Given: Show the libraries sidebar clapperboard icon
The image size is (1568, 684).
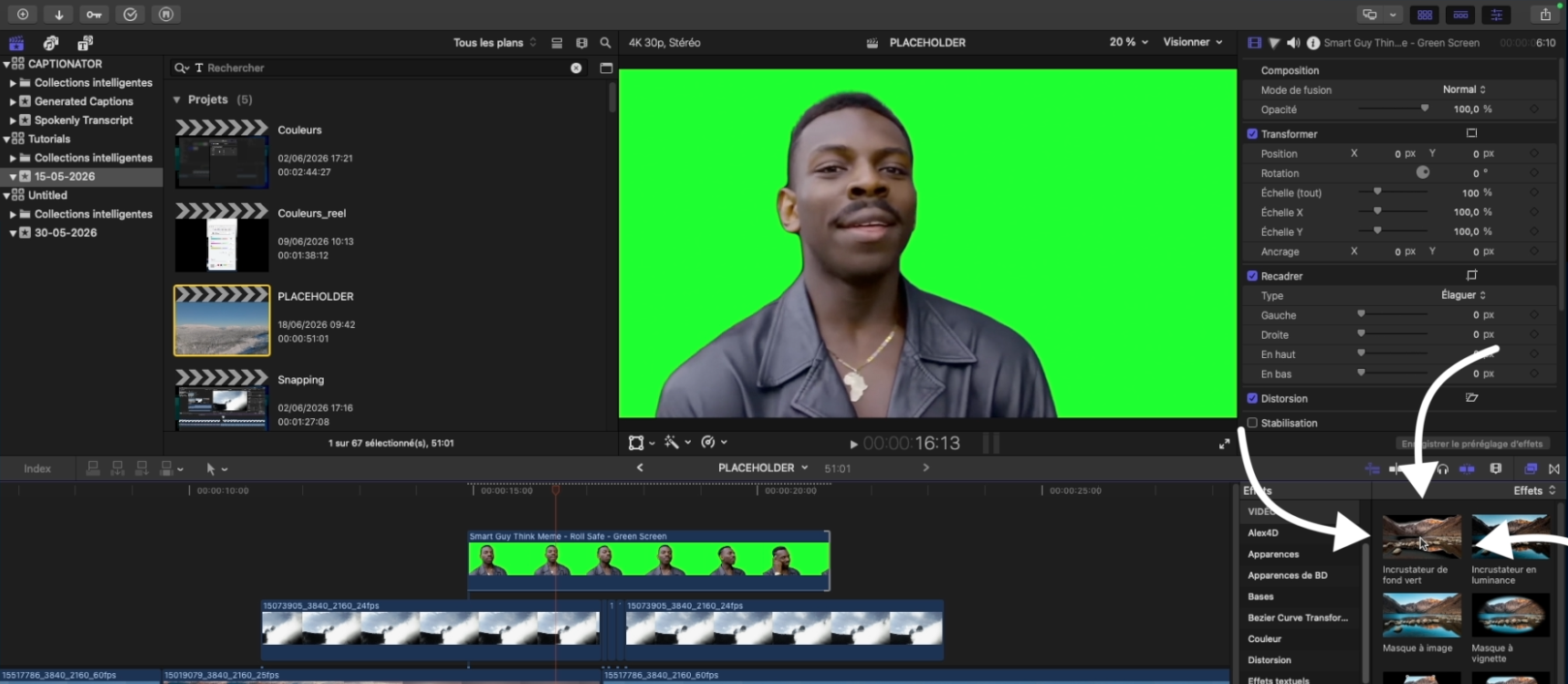Looking at the screenshot, I should coord(16,43).
